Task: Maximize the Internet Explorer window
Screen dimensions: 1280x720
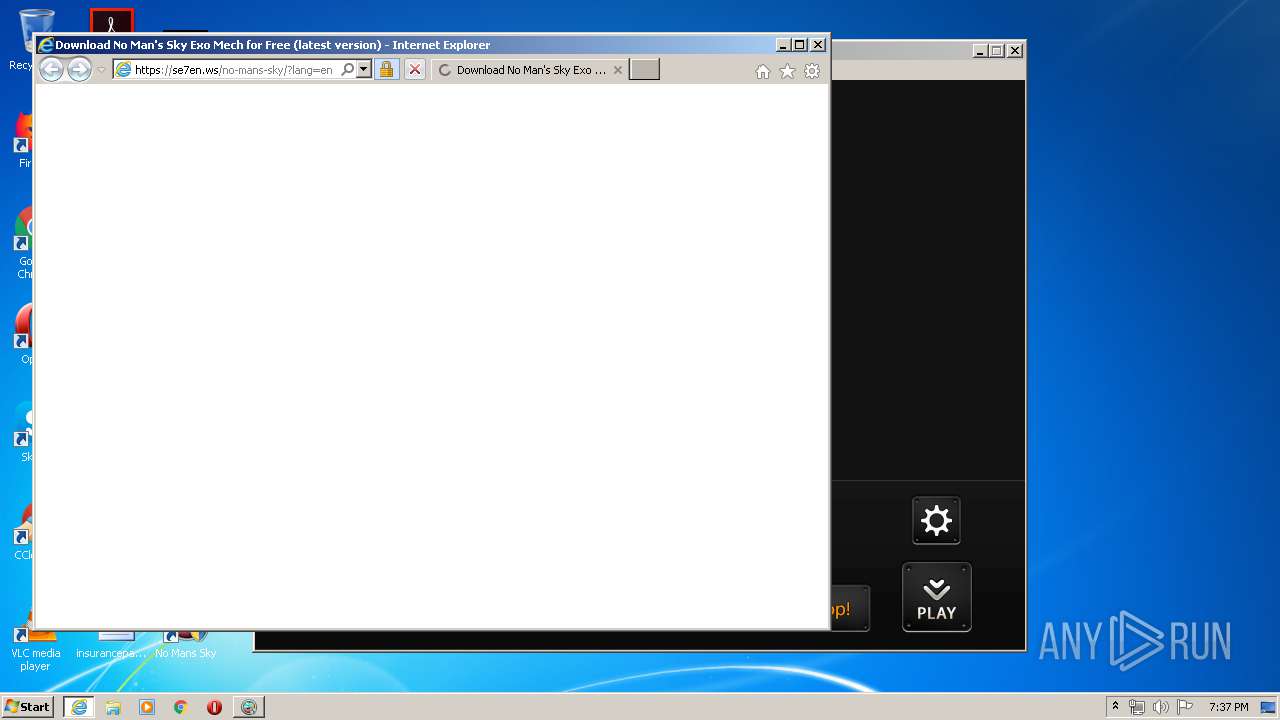Action: (800, 45)
